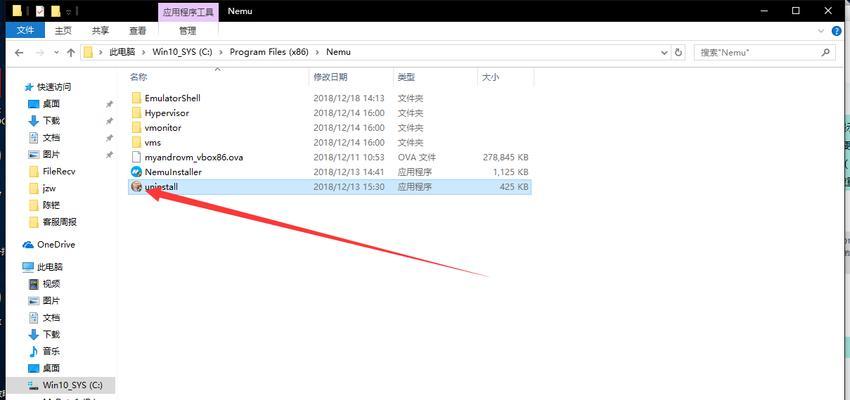Expand the address bar history dropdown
Image resolution: width=850 pixels, height=400 pixels.
click(665, 53)
